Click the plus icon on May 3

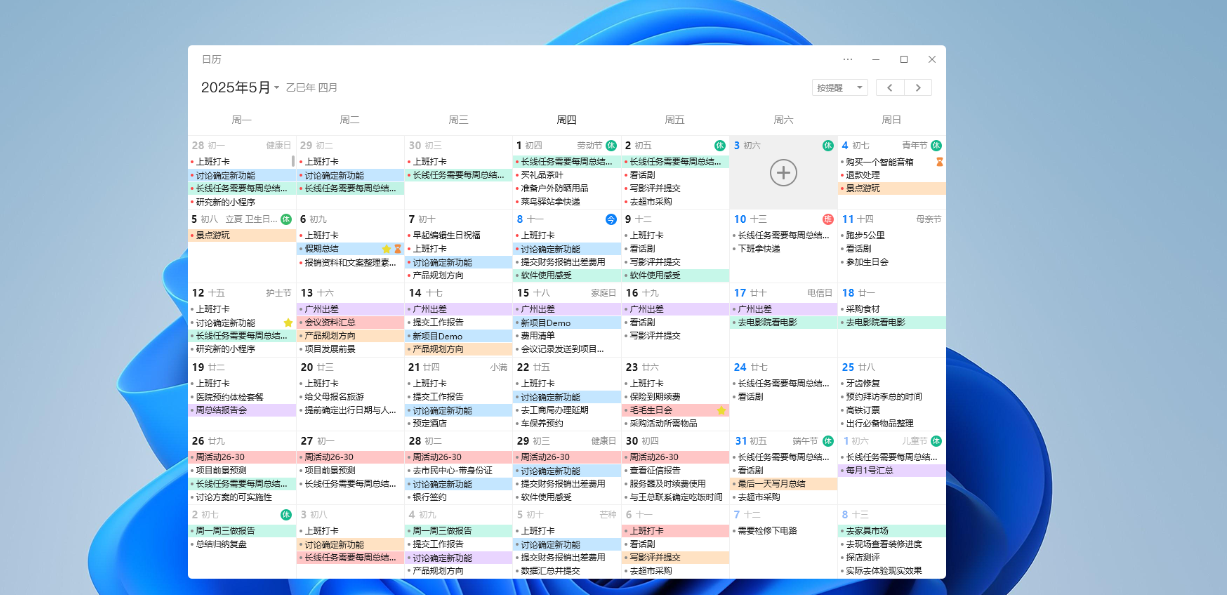pos(783,172)
